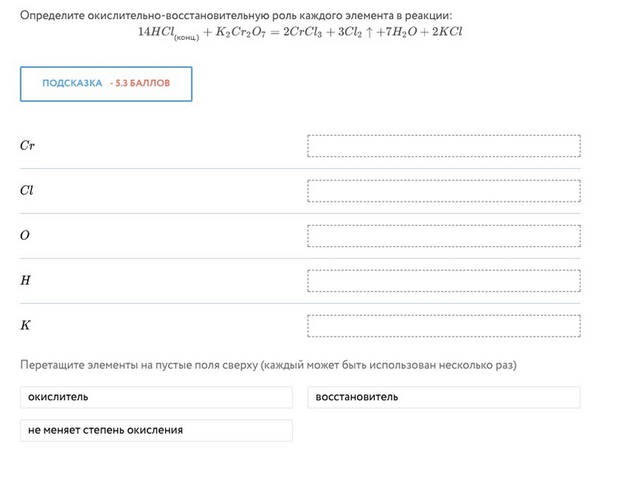Image resolution: width=638 pixels, height=480 pixels.
Task: Click the H element label
Action: click(25, 280)
